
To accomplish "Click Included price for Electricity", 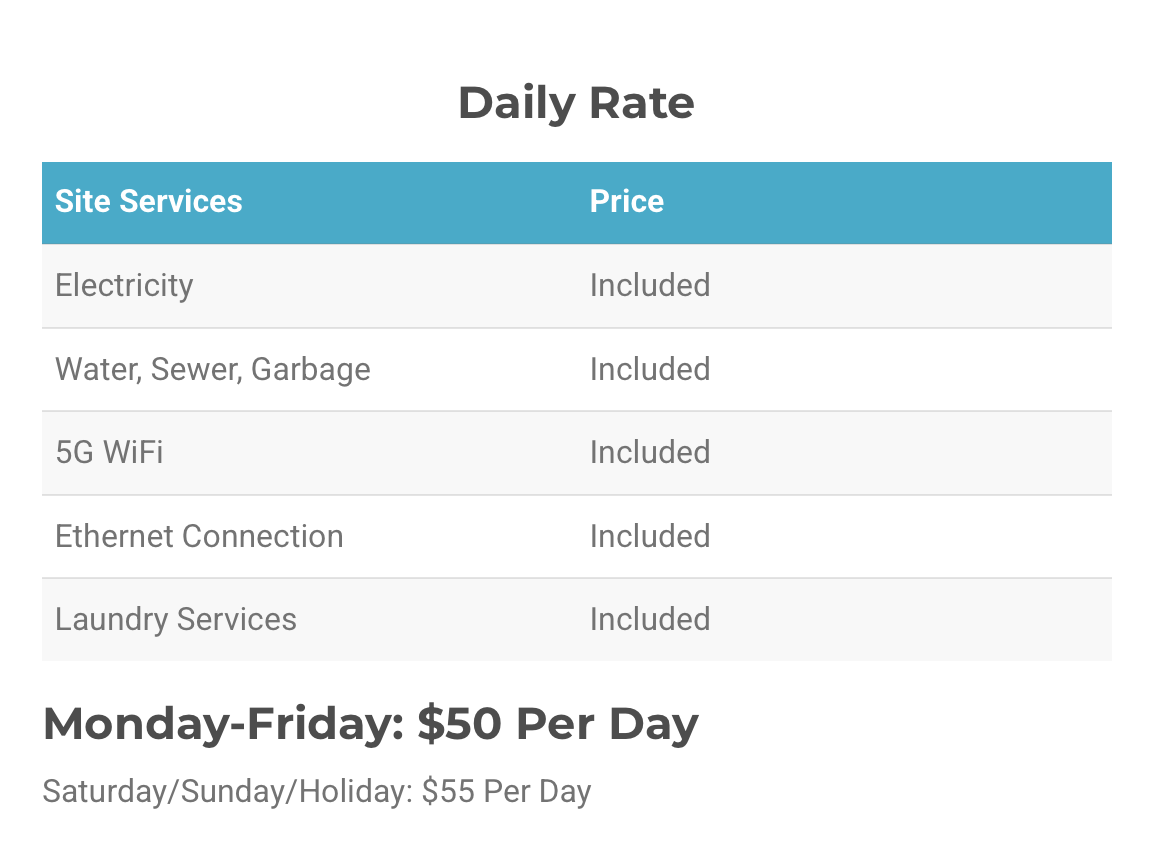I will pyautogui.click(x=650, y=285).
